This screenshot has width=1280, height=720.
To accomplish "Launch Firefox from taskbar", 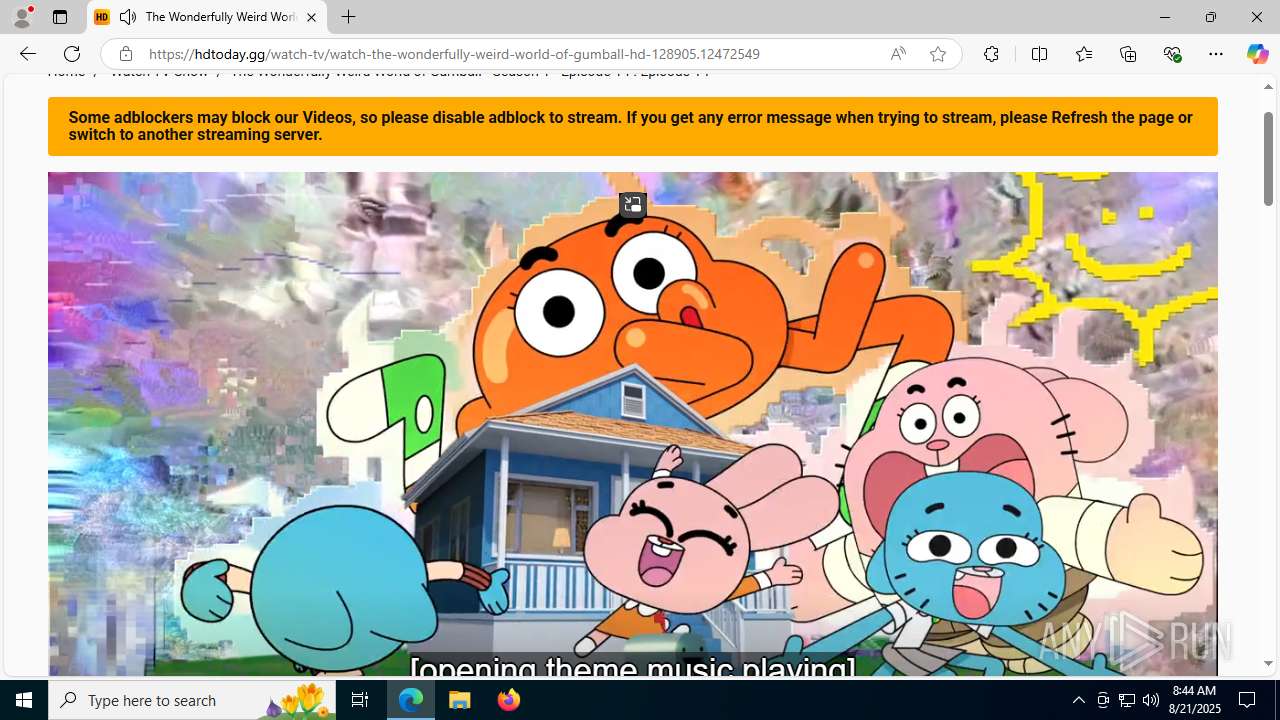I will tap(509, 700).
